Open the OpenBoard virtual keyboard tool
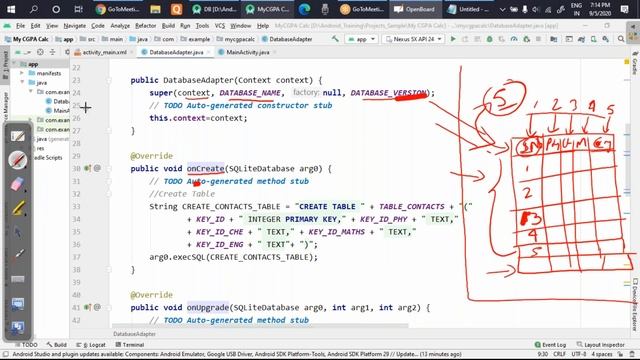This screenshot has height=360, width=640. (x=18, y=279)
